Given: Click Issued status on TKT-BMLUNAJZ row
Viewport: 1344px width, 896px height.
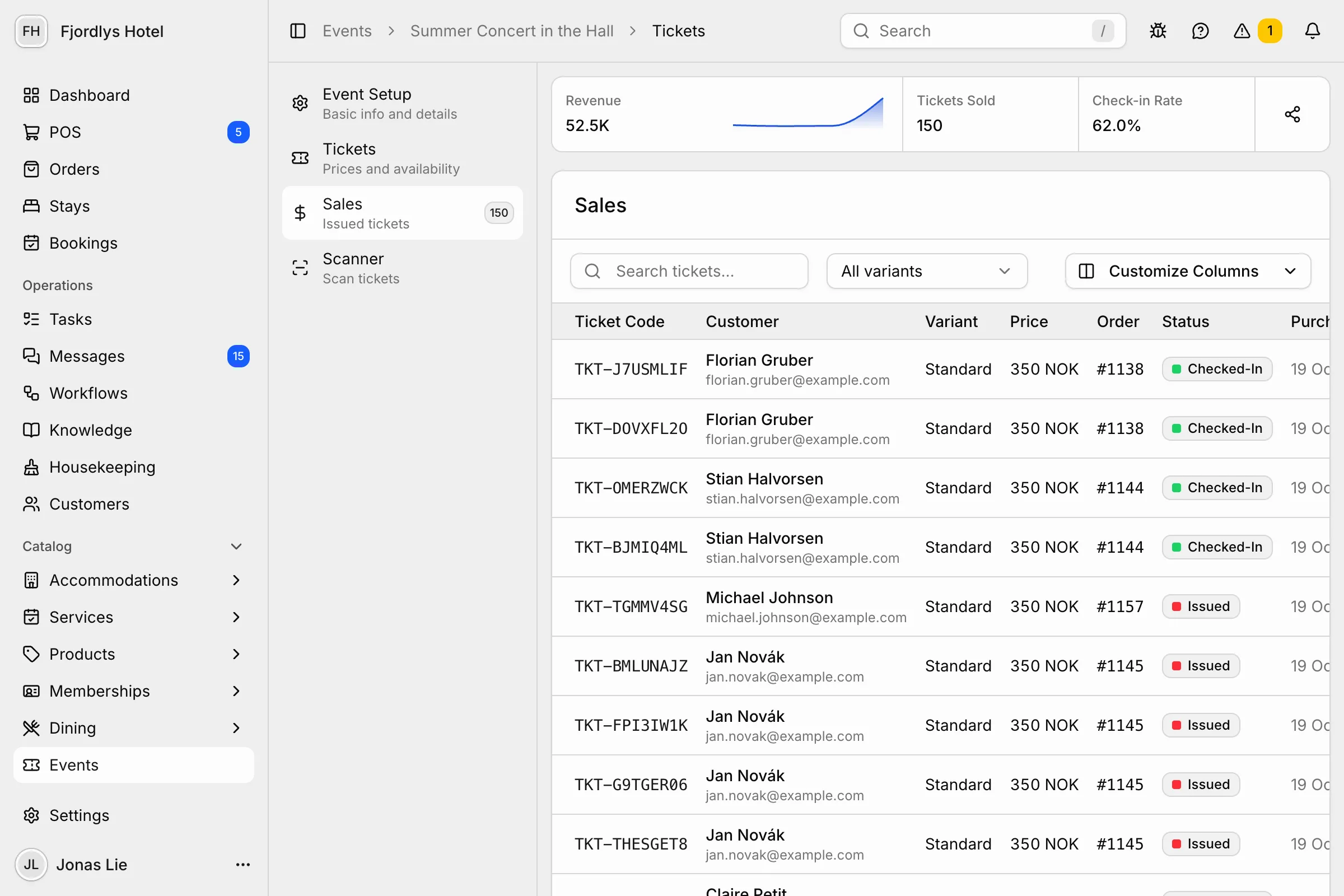Looking at the screenshot, I should coord(1201,666).
